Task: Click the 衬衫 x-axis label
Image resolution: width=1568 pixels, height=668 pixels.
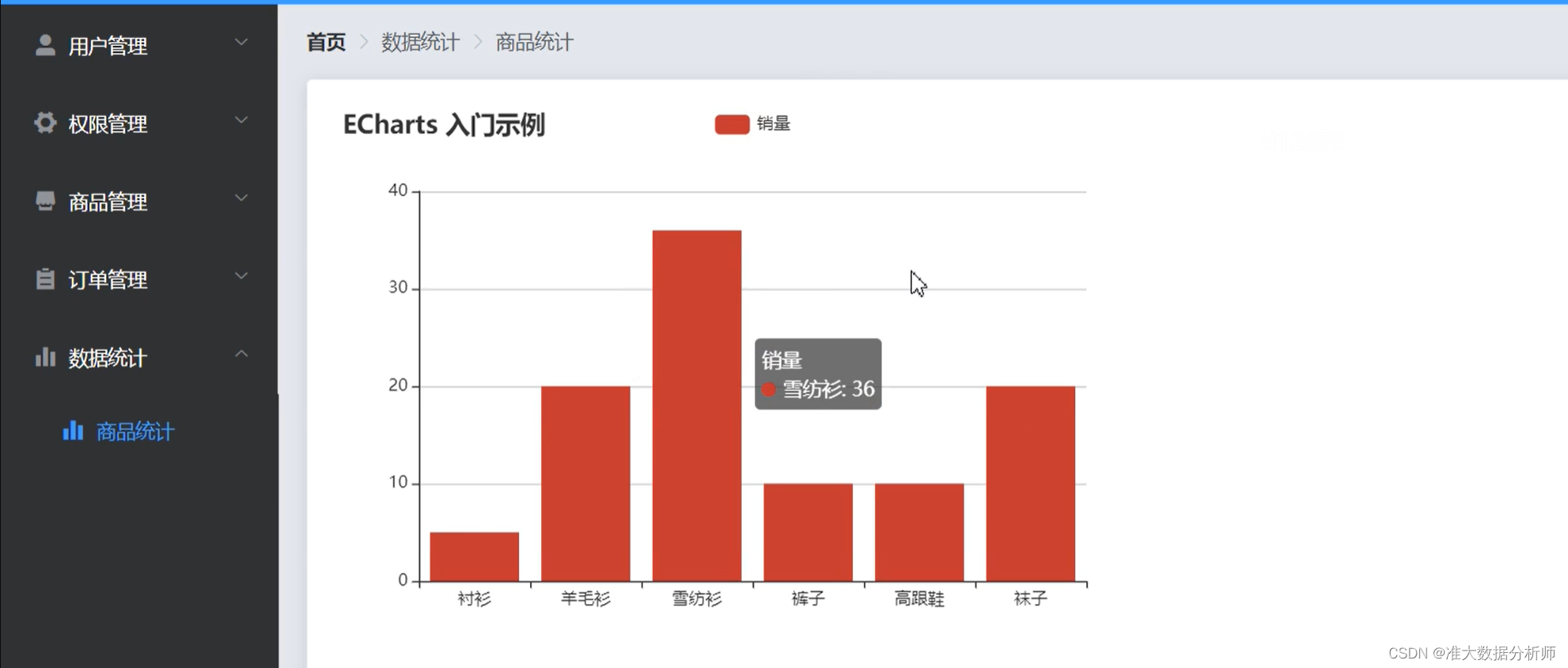Action: pyautogui.click(x=475, y=598)
